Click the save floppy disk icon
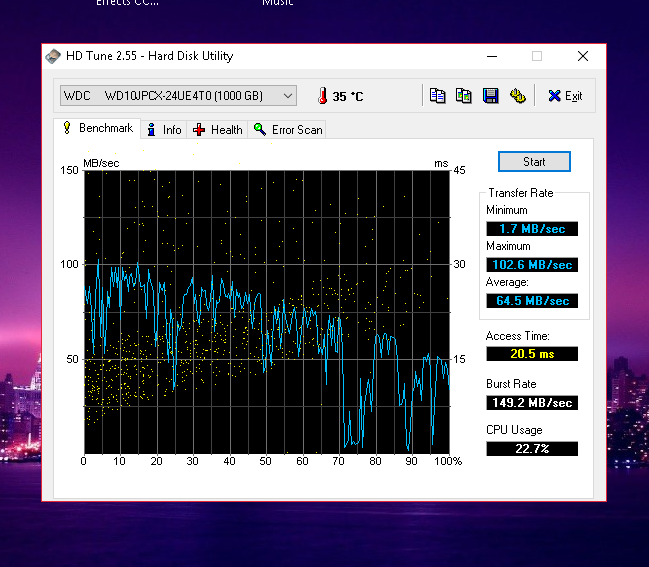Screen dimensions: 649x567 [x=490, y=96]
